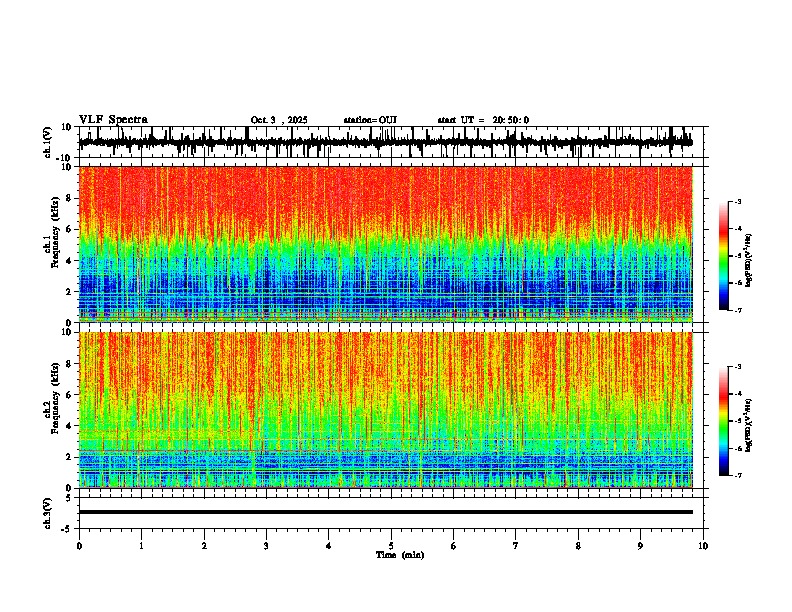This screenshot has width=792, height=612.
Task: Click the ch.1 colorbar "-7" bottom tick label
Action: [x=738, y=310]
